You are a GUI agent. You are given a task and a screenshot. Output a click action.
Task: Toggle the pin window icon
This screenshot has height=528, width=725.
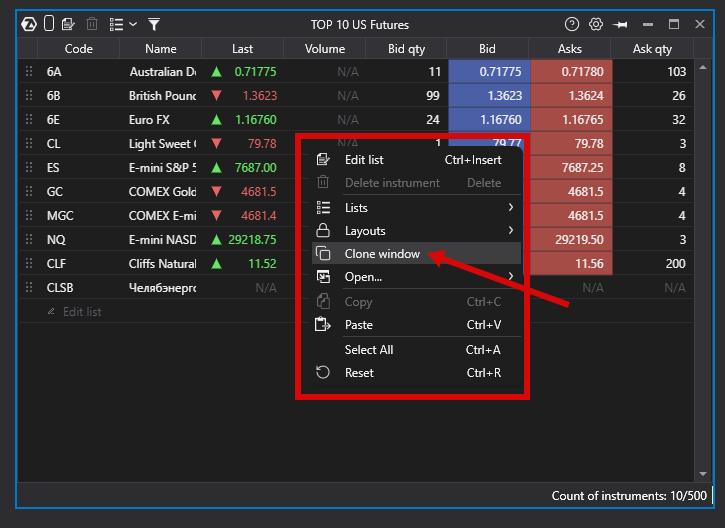[620, 25]
